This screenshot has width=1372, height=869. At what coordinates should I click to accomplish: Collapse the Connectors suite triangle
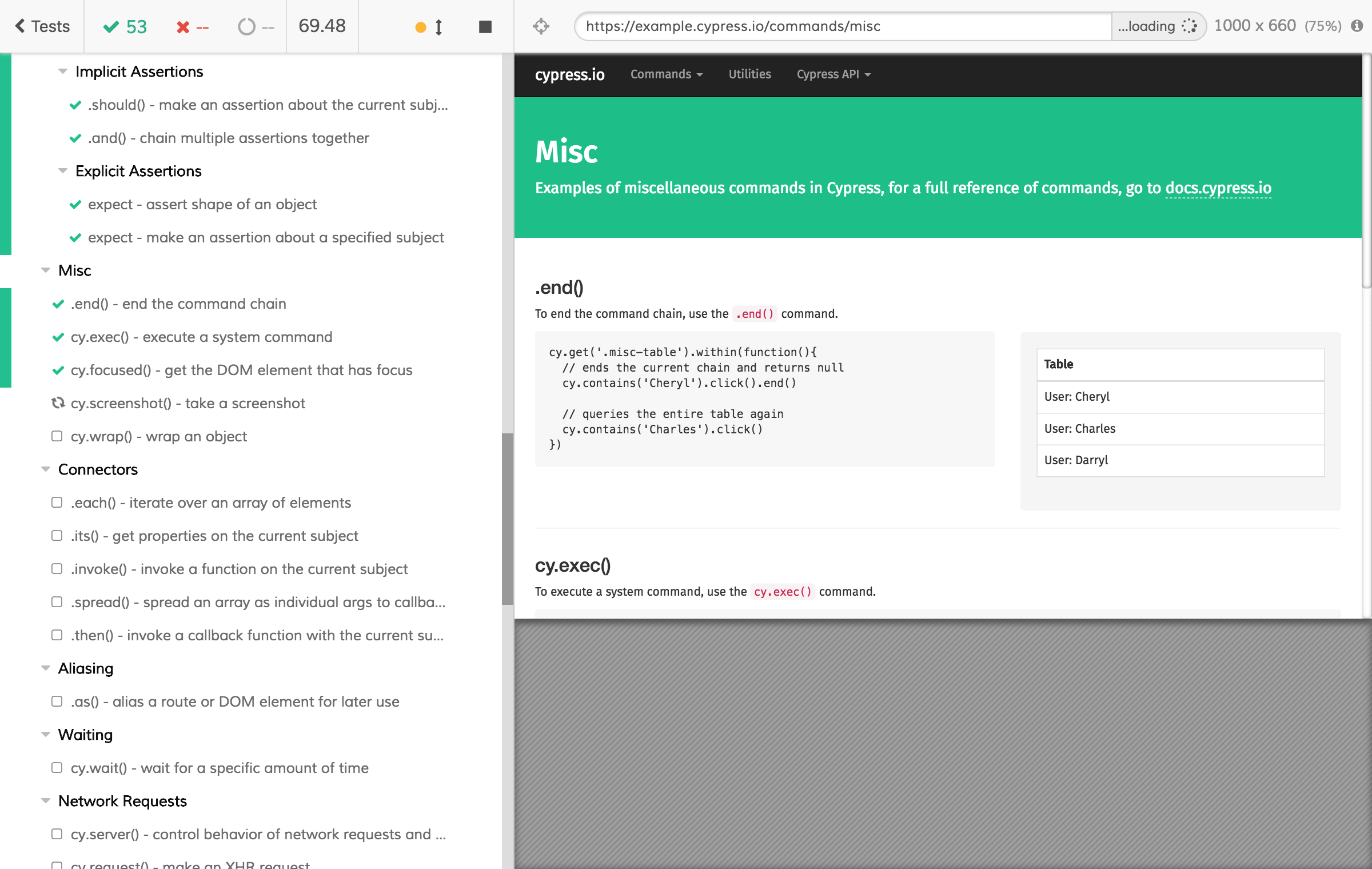[46, 469]
